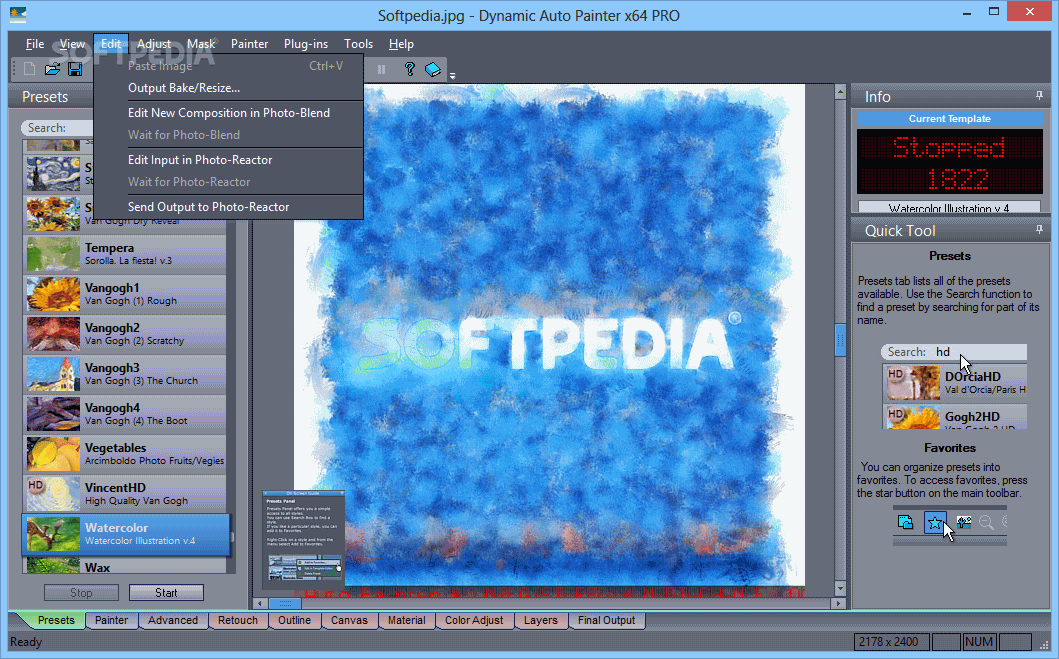Switch to the Presets bottom tab

56,620
